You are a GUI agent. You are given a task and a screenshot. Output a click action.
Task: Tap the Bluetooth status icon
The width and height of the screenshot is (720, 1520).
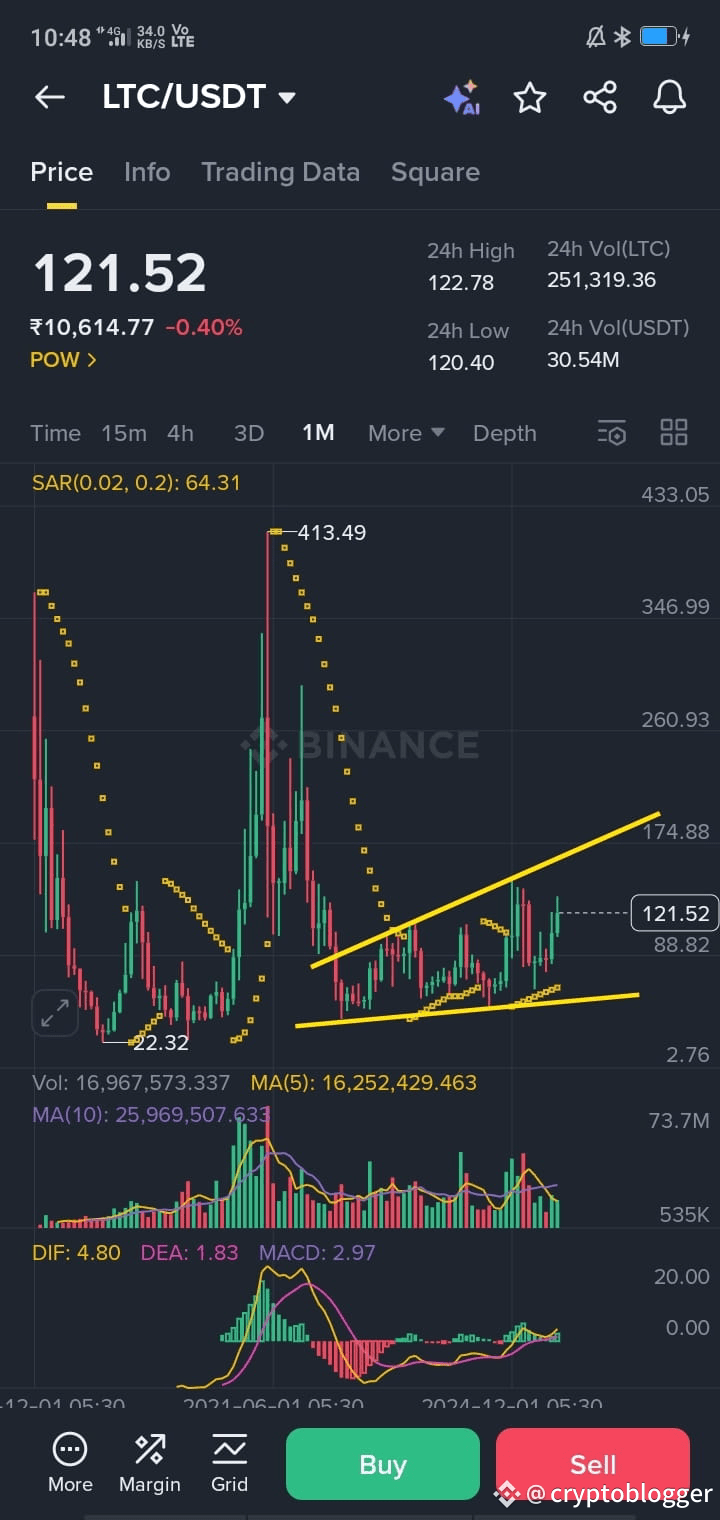(622, 37)
